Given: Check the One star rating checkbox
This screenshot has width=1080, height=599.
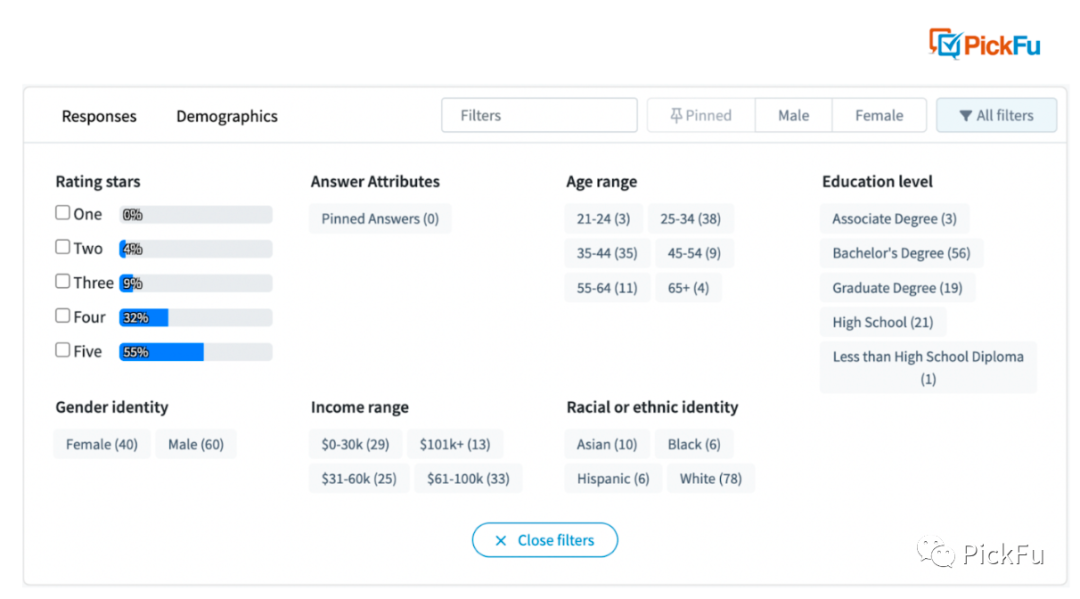Looking at the screenshot, I should pos(63,213).
